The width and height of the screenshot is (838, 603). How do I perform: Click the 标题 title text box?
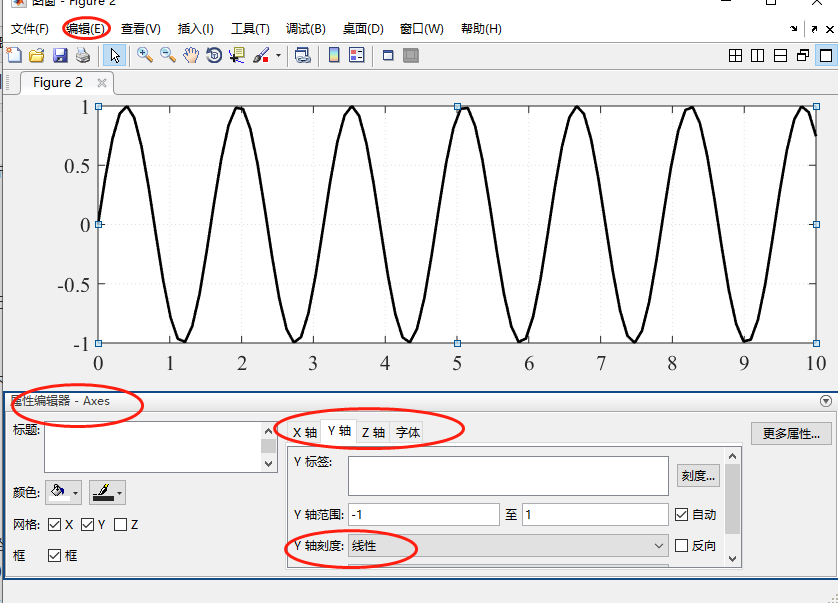(153, 447)
